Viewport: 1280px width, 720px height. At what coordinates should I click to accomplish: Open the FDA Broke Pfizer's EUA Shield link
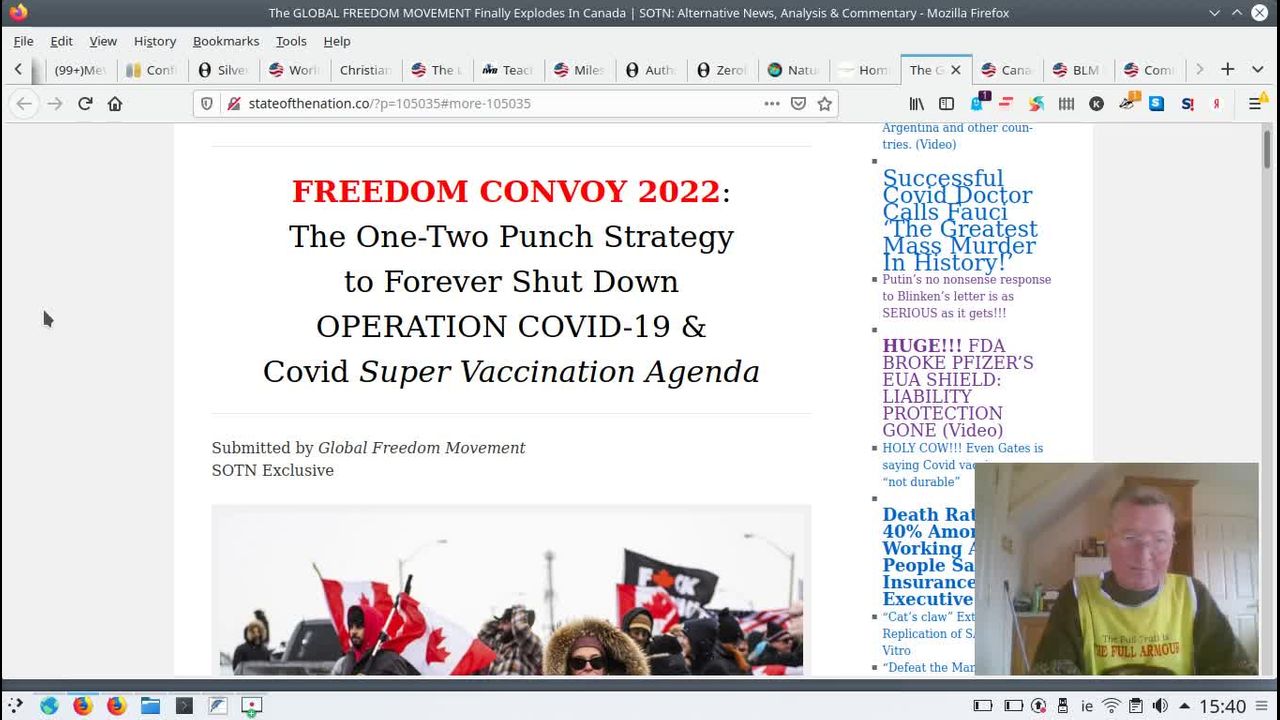click(957, 388)
